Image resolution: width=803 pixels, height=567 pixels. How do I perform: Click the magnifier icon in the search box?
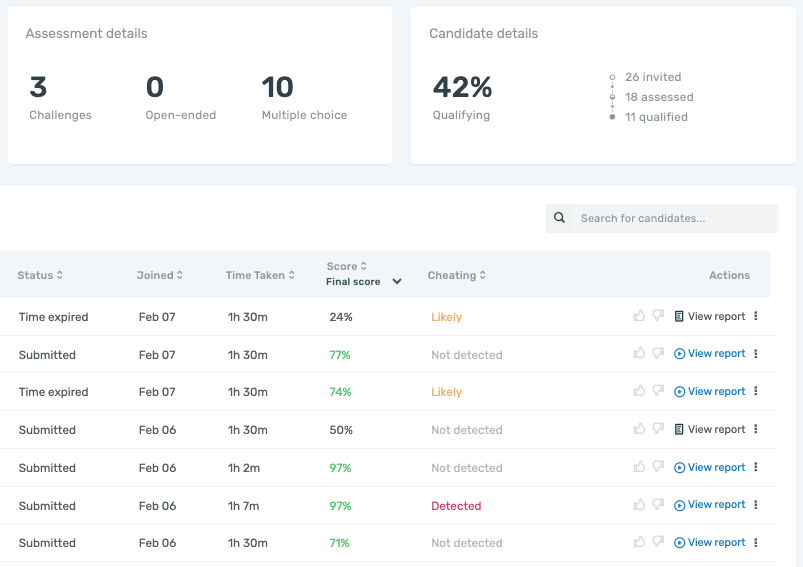[x=560, y=218]
